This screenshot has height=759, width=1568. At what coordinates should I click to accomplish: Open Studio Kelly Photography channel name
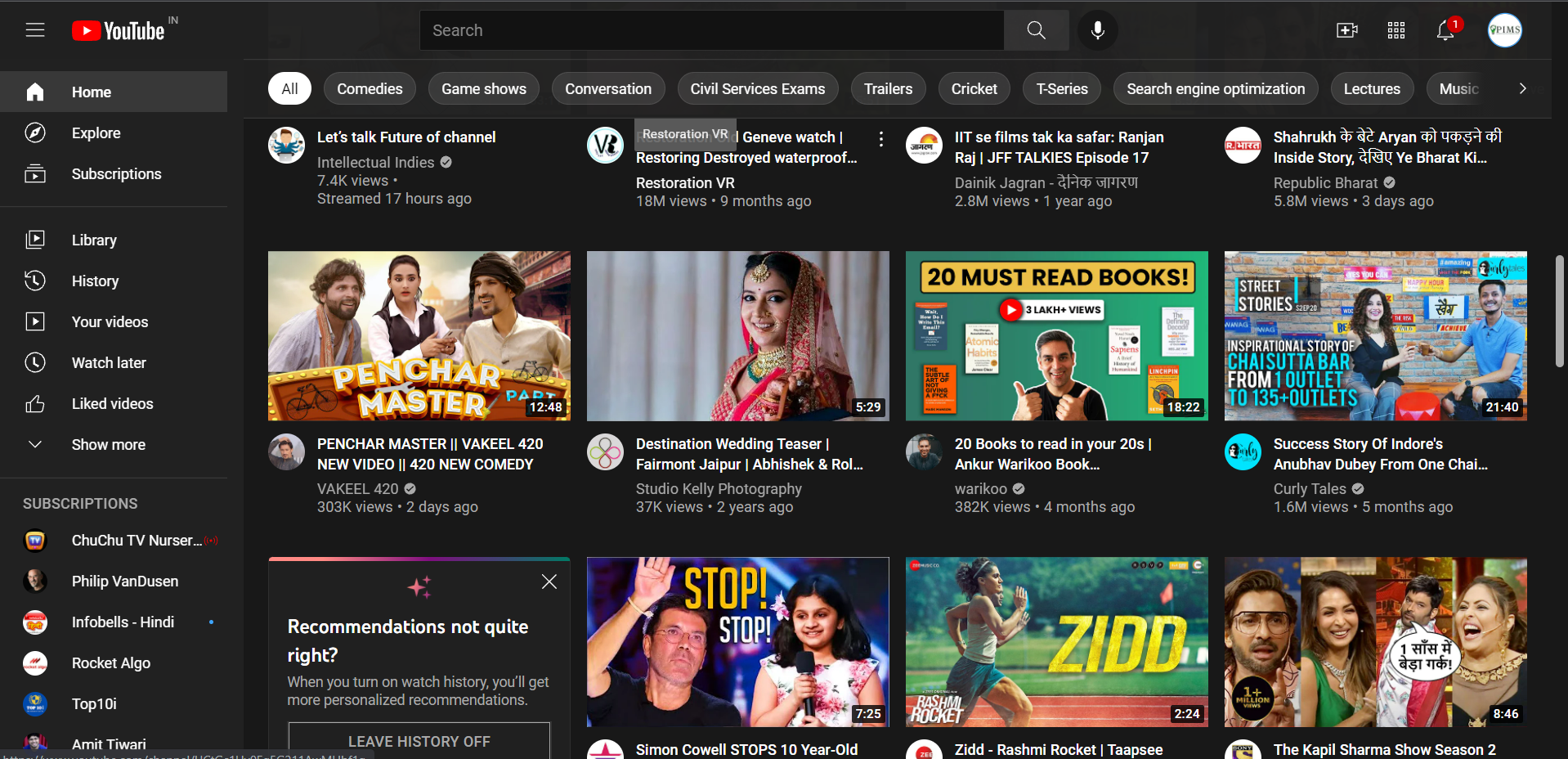[x=719, y=488]
